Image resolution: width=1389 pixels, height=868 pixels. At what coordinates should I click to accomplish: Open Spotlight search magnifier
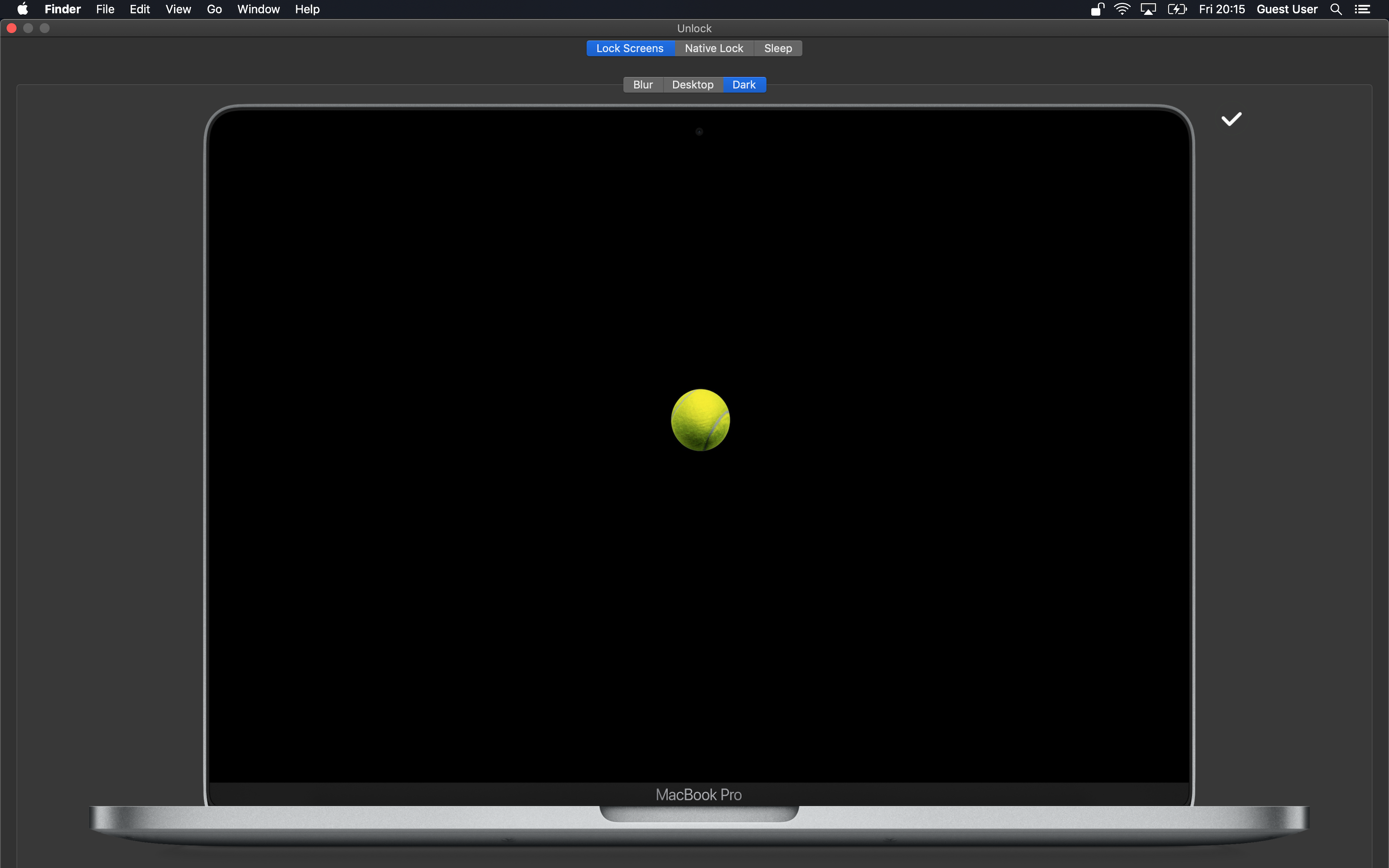(1335, 9)
